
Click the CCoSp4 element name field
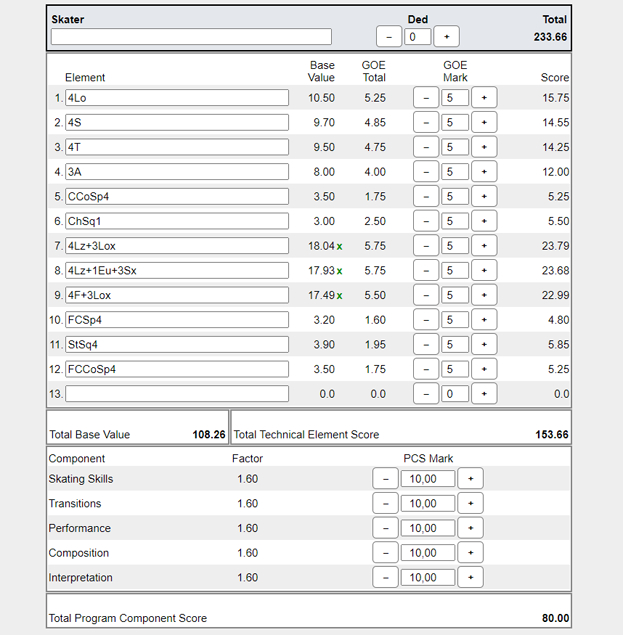tap(177, 196)
